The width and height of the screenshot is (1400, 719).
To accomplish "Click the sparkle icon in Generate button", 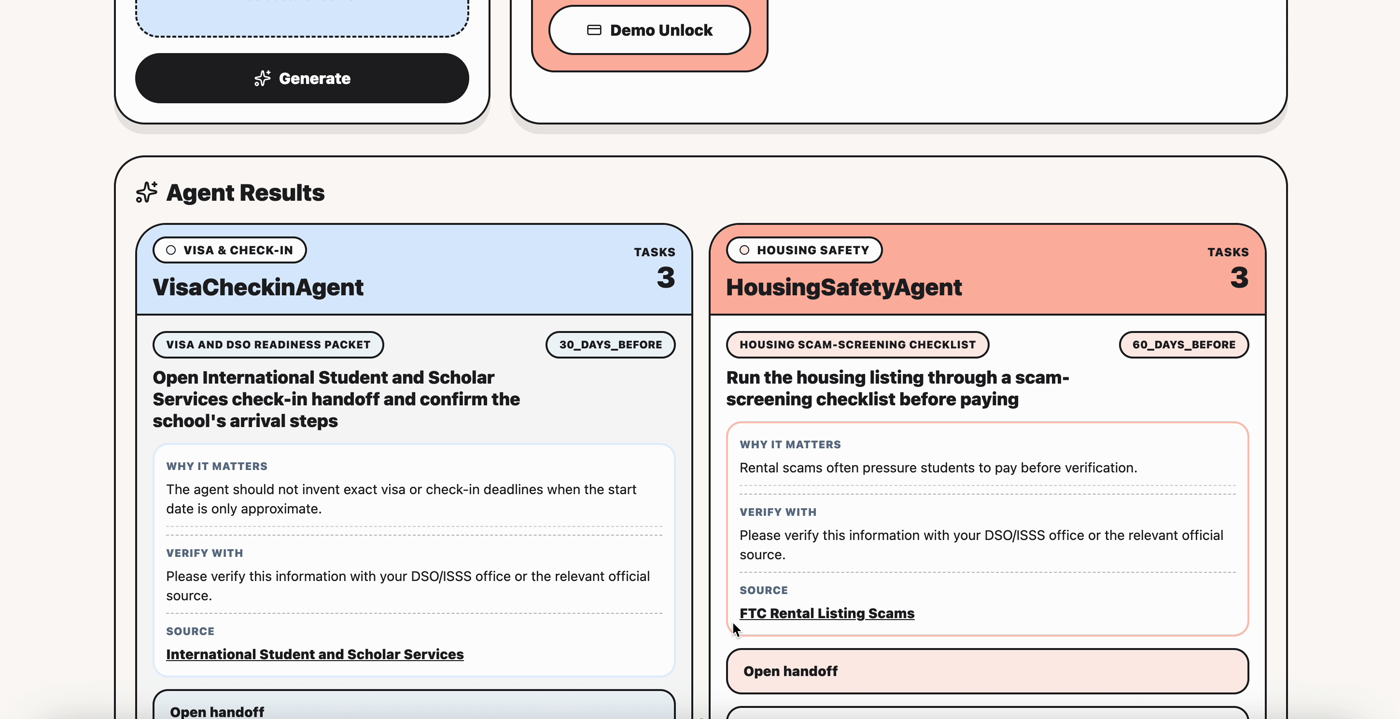I will pos(262,78).
